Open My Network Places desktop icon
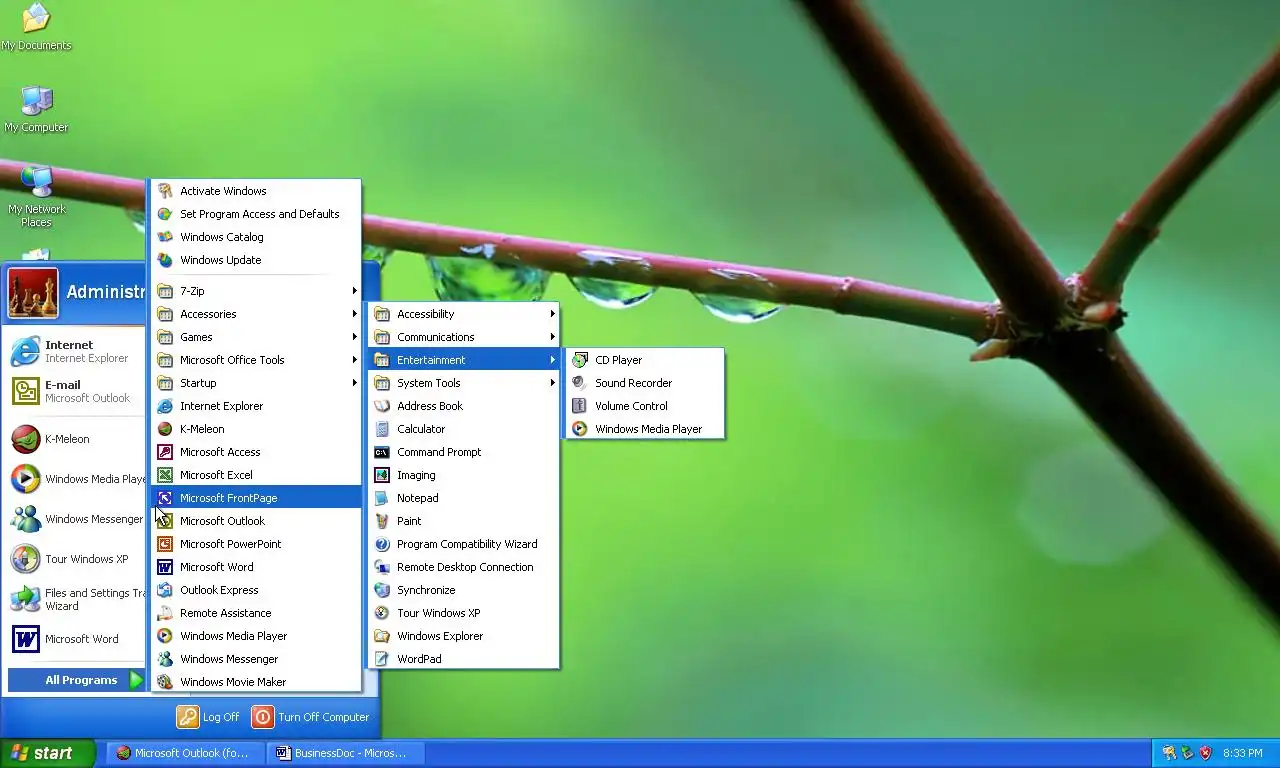The height and width of the screenshot is (768, 1280). tap(37, 197)
